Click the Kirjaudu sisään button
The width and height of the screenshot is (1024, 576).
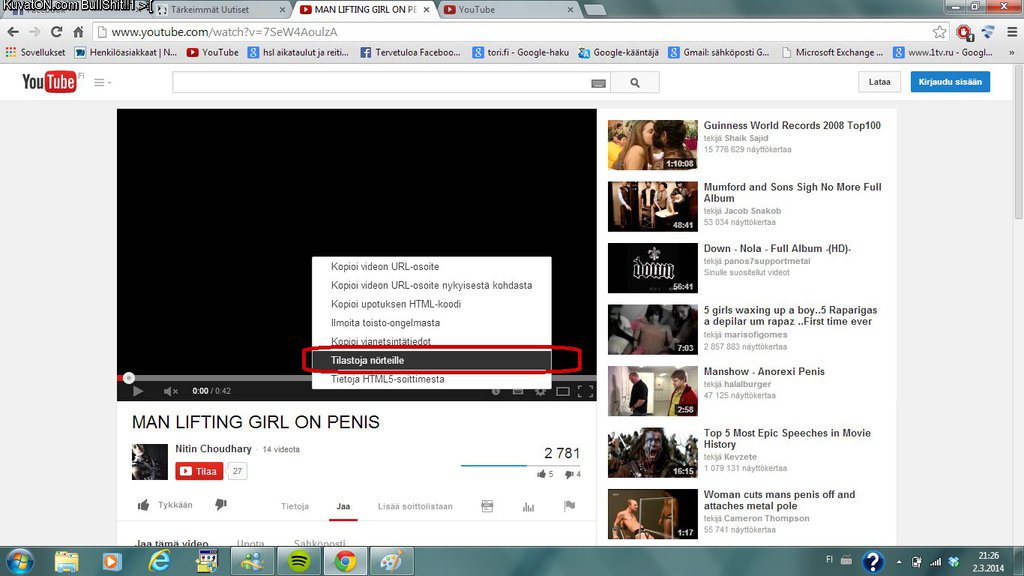pos(949,82)
